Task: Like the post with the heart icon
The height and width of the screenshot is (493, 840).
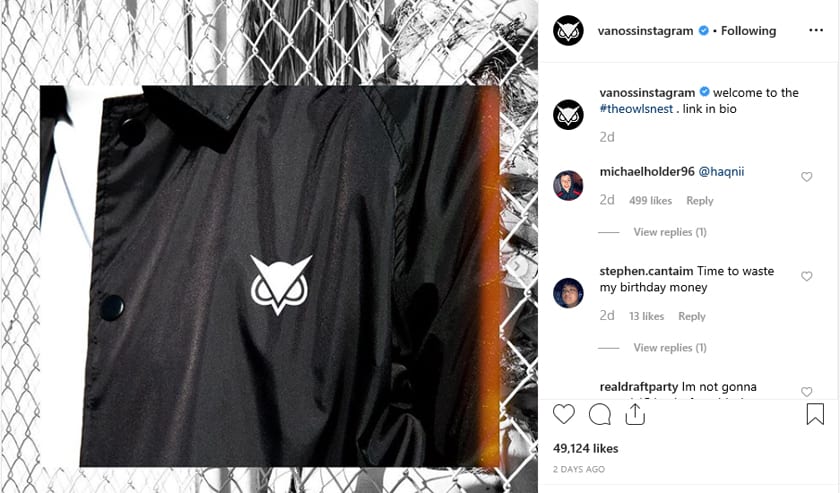Action: click(x=564, y=414)
